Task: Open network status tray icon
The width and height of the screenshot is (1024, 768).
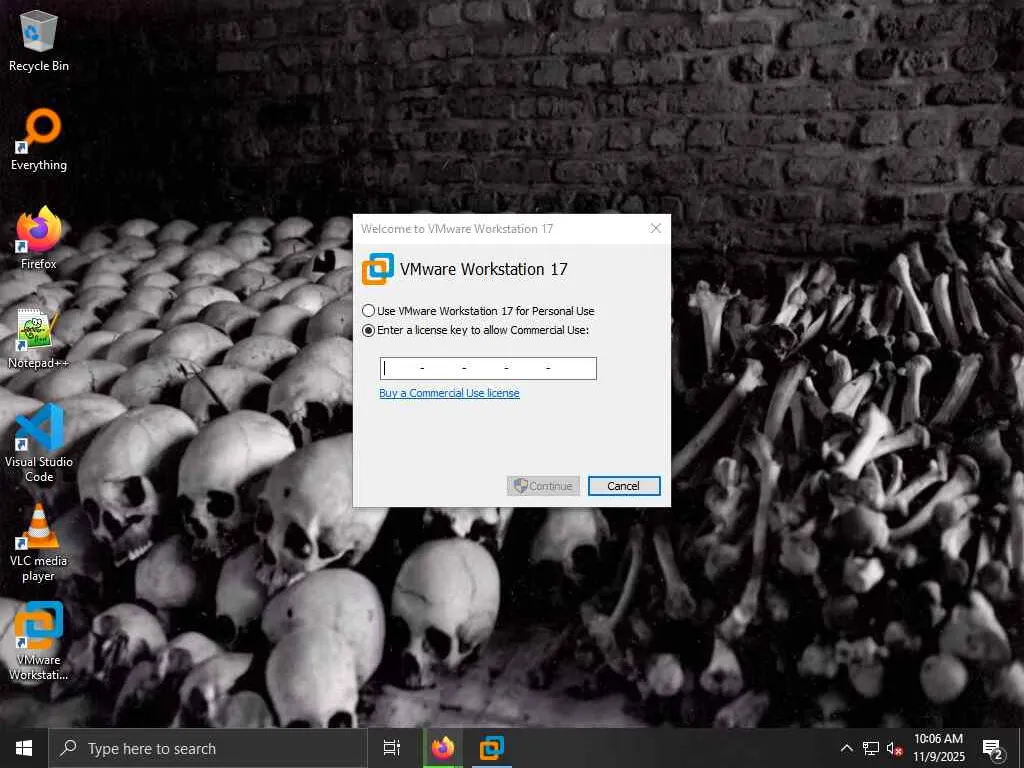Action: tap(871, 748)
